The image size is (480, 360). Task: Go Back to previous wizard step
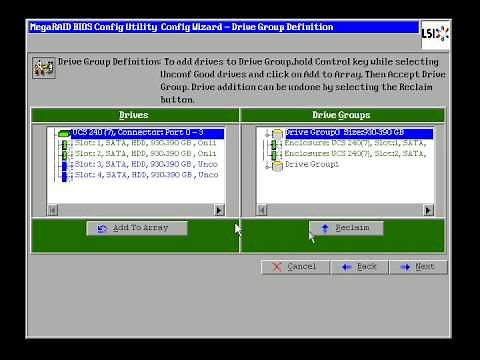359,267
